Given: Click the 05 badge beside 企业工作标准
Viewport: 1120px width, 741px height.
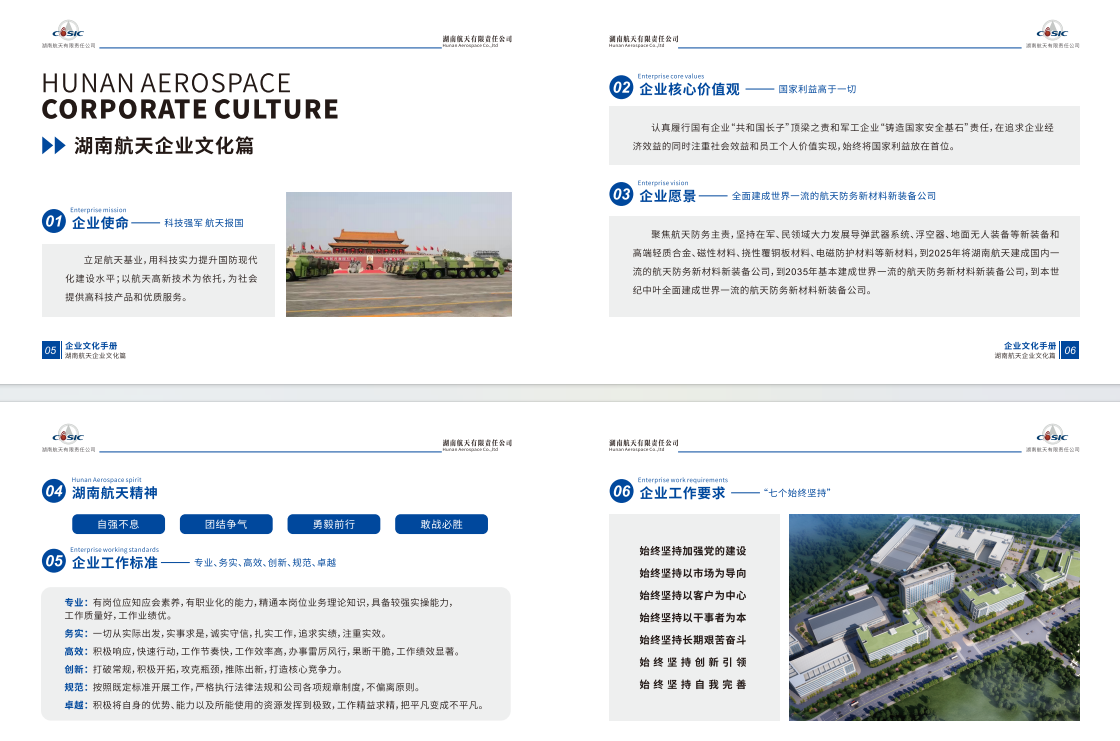Looking at the screenshot, I should click(54, 561).
